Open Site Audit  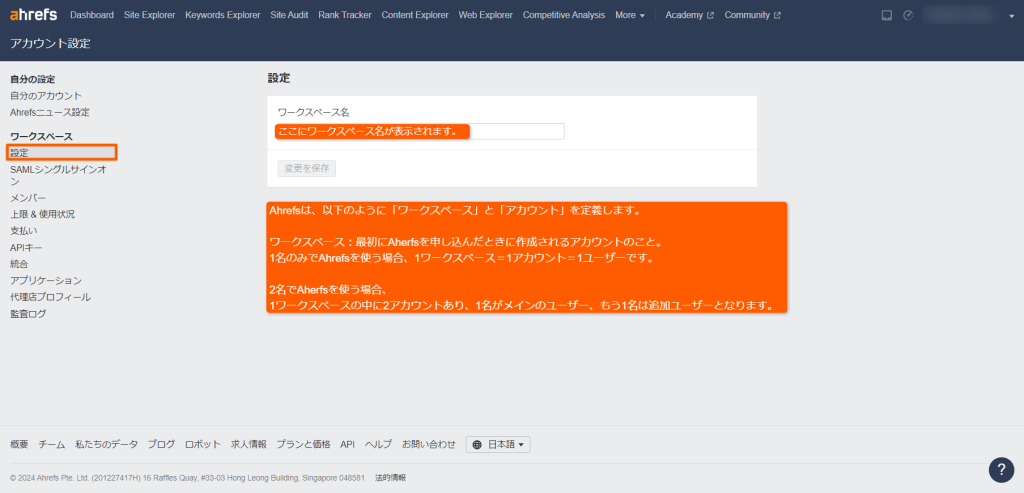289,15
